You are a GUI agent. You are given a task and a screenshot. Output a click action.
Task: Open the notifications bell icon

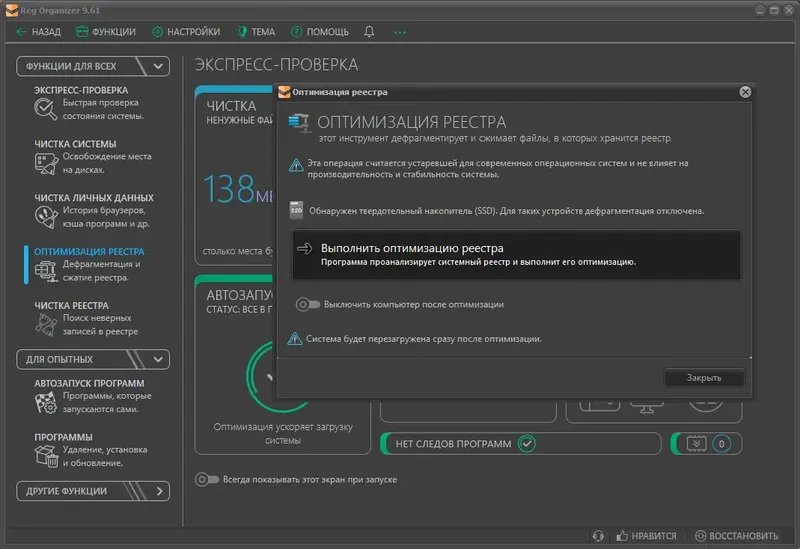click(x=369, y=32)
